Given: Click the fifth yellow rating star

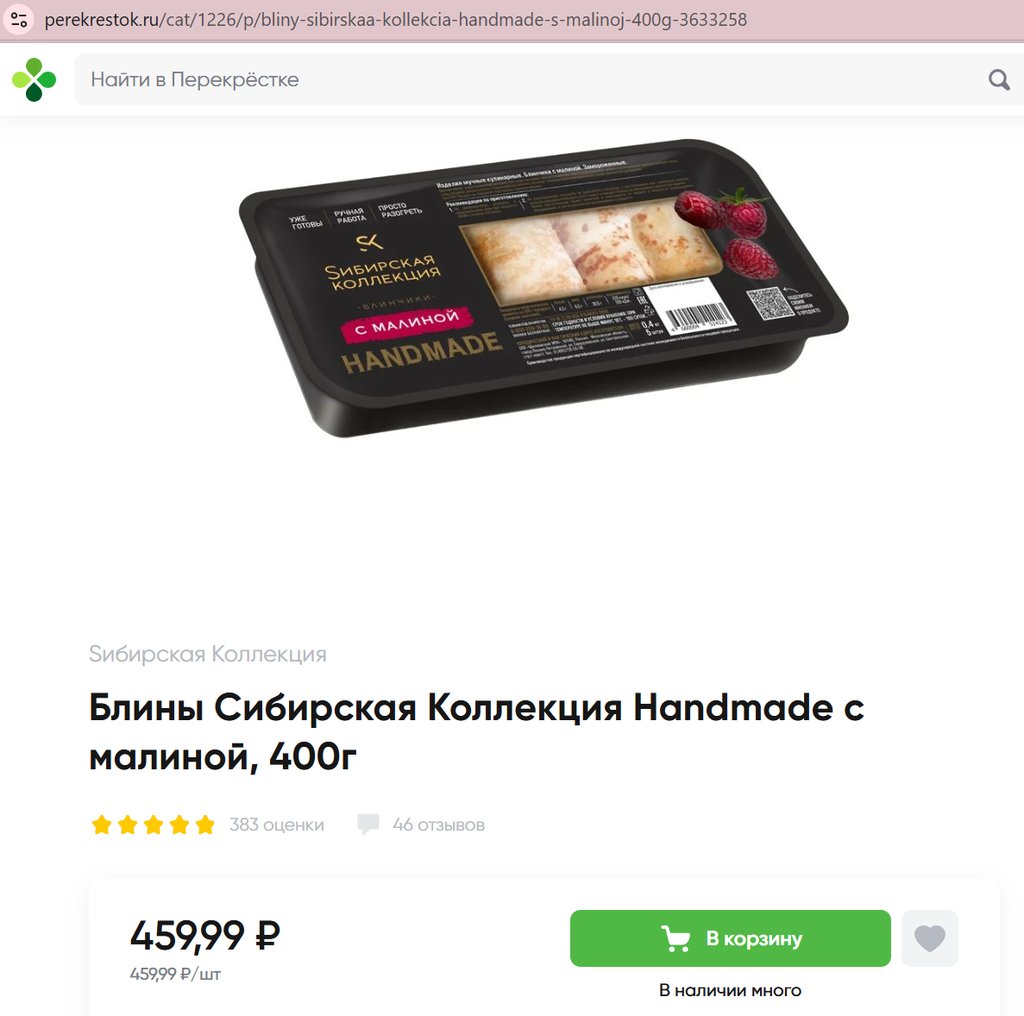Looking at the screenshot, I should 205,825.
